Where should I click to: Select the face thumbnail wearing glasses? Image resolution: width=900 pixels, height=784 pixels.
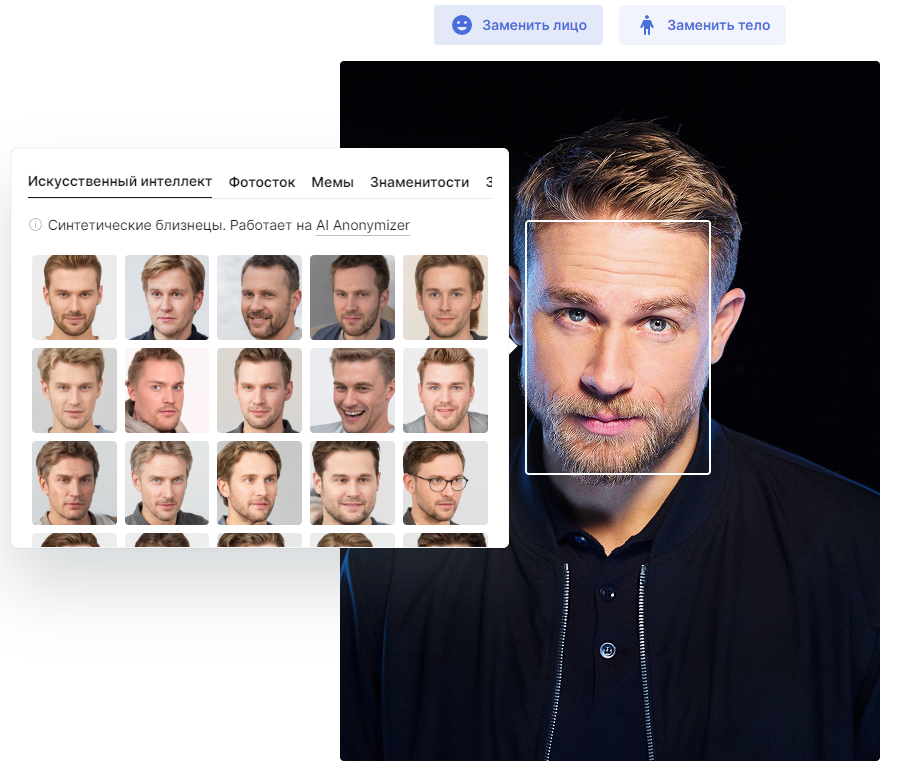[445, 483]
